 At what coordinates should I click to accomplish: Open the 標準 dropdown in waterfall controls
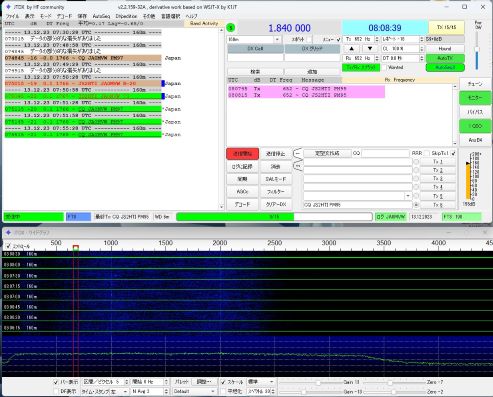272,382
